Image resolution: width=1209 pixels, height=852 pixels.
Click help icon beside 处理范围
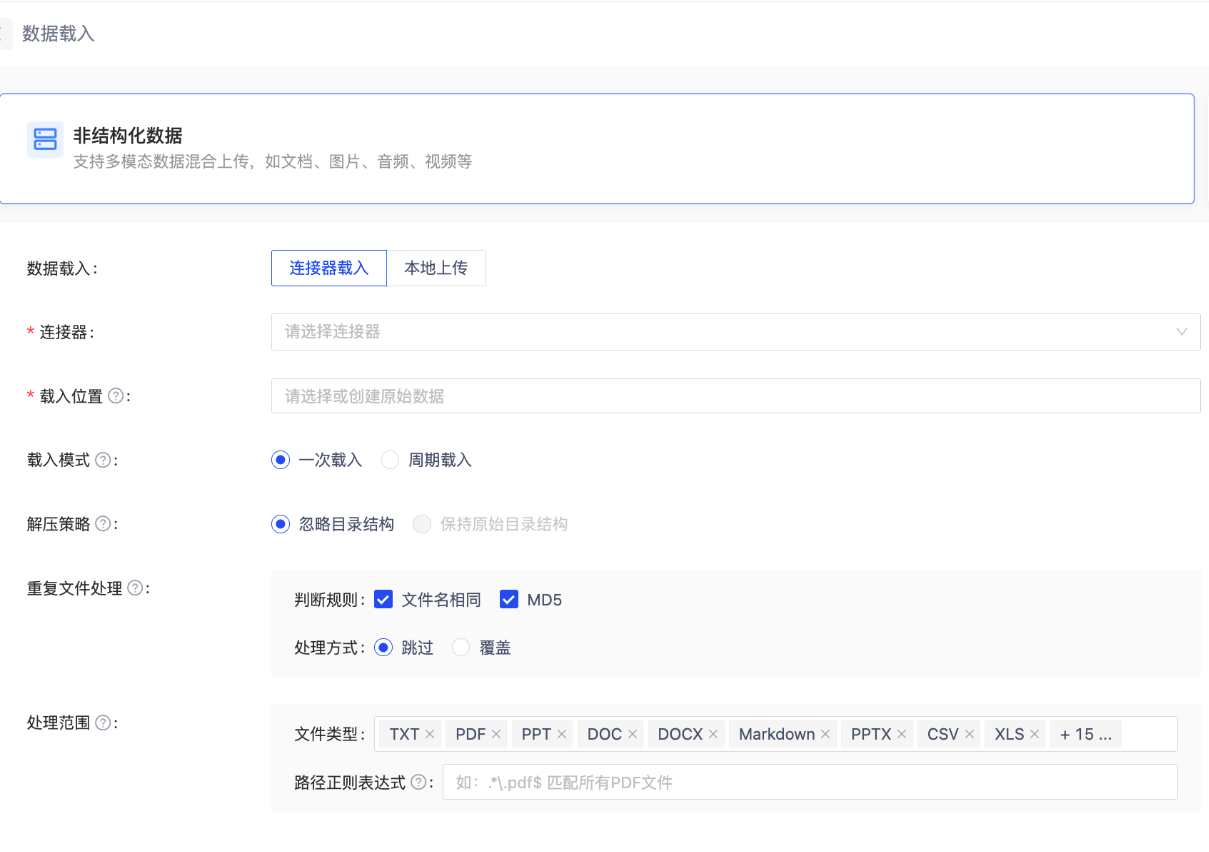click(102, 723)
